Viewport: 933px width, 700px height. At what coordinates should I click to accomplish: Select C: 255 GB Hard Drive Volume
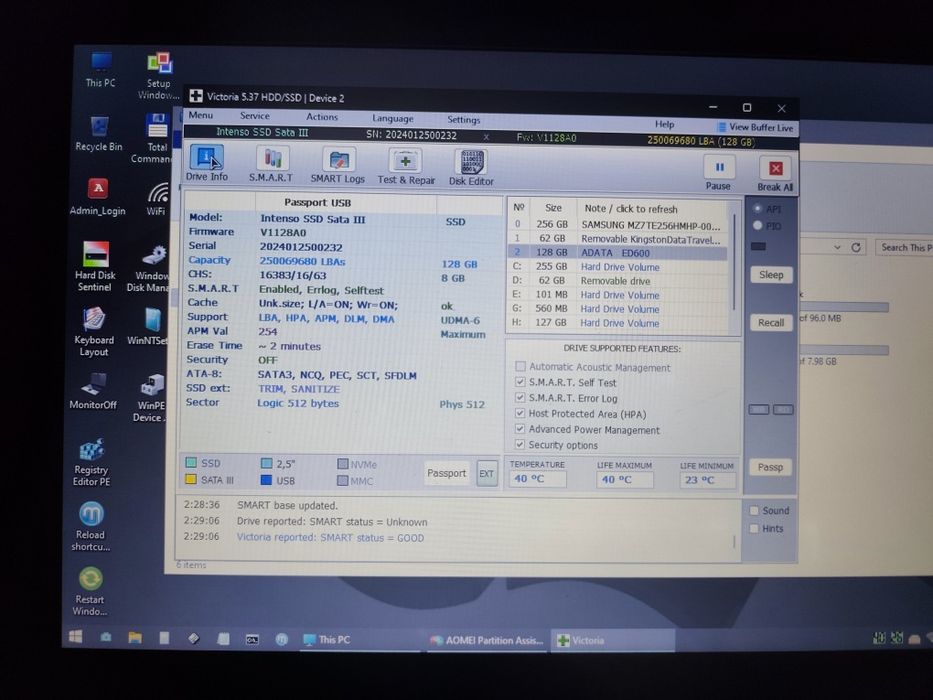click(618, 267)
